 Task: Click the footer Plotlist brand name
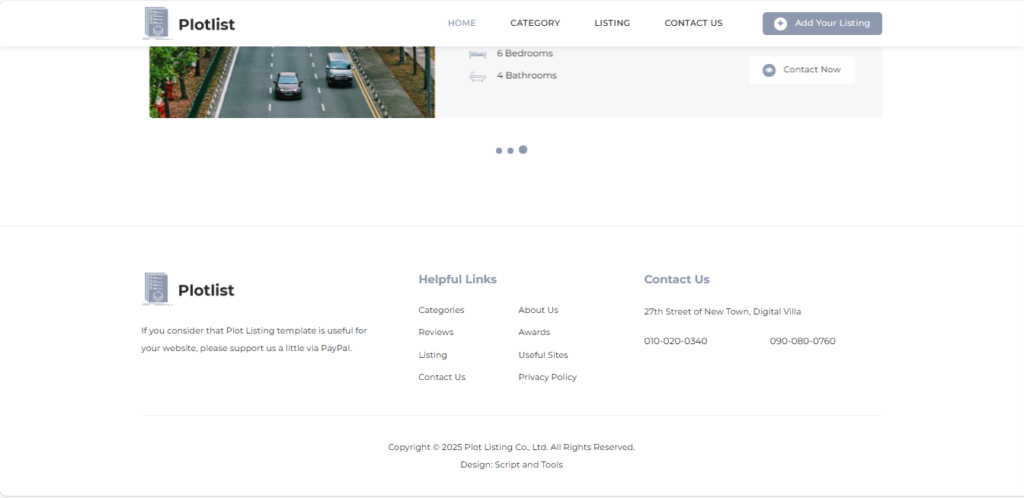tap(206, 290)
